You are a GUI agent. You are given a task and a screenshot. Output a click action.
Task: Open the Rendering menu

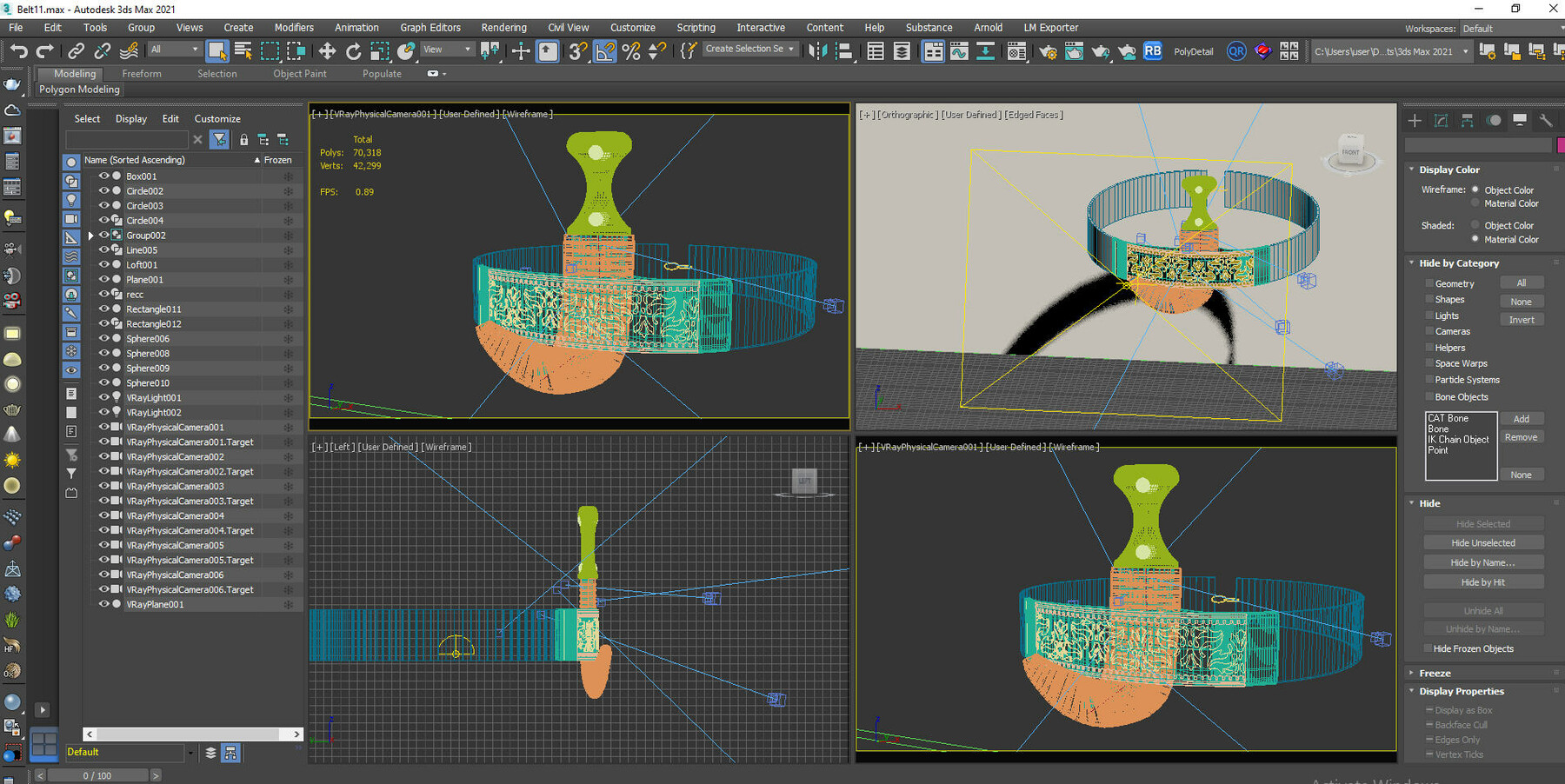[x=504, y=27]
